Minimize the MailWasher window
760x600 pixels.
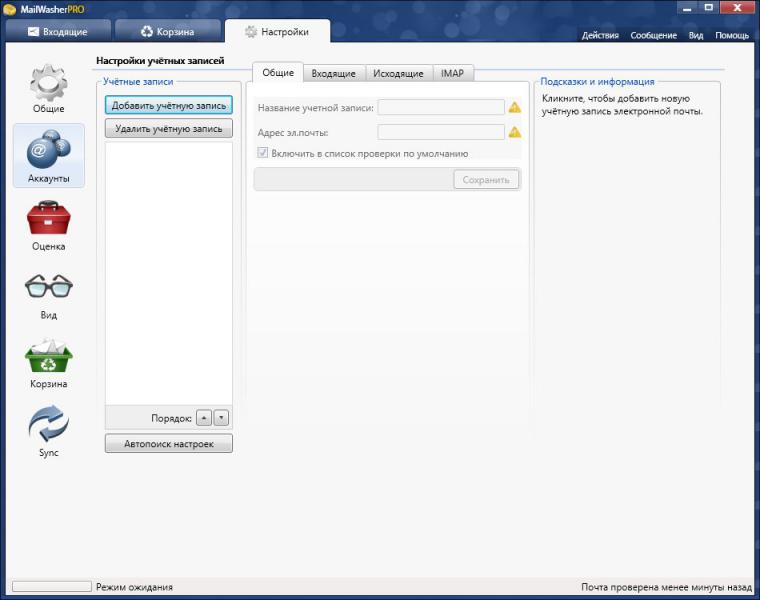[687, 8]
